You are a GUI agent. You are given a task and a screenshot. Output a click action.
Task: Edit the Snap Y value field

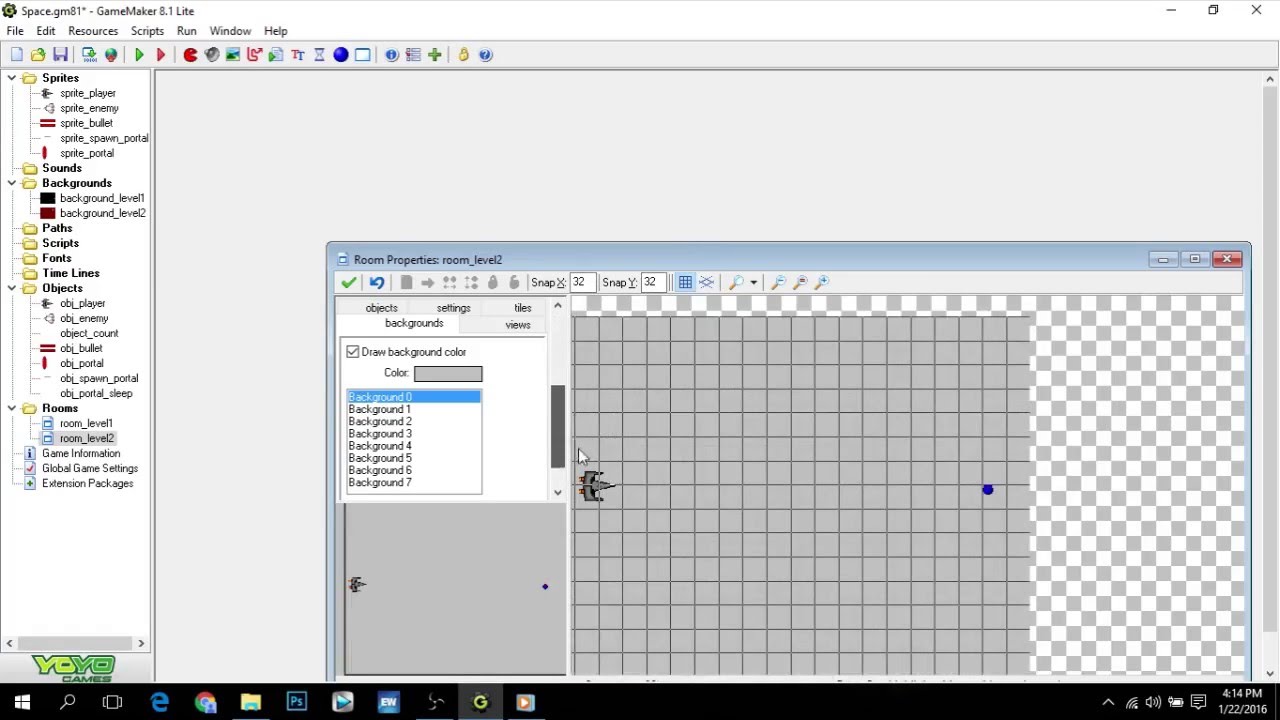(653, 283)
